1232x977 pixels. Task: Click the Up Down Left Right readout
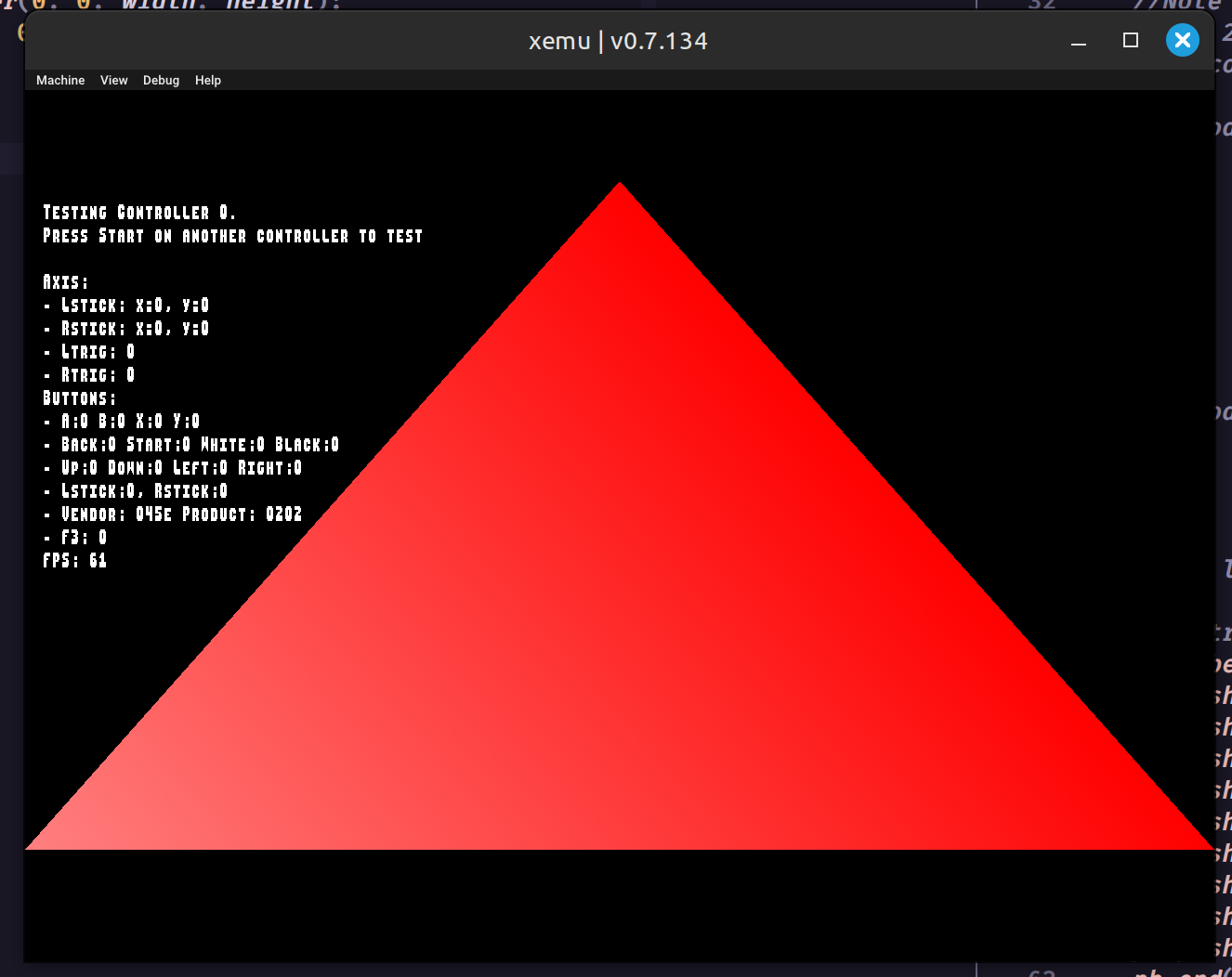181,468
